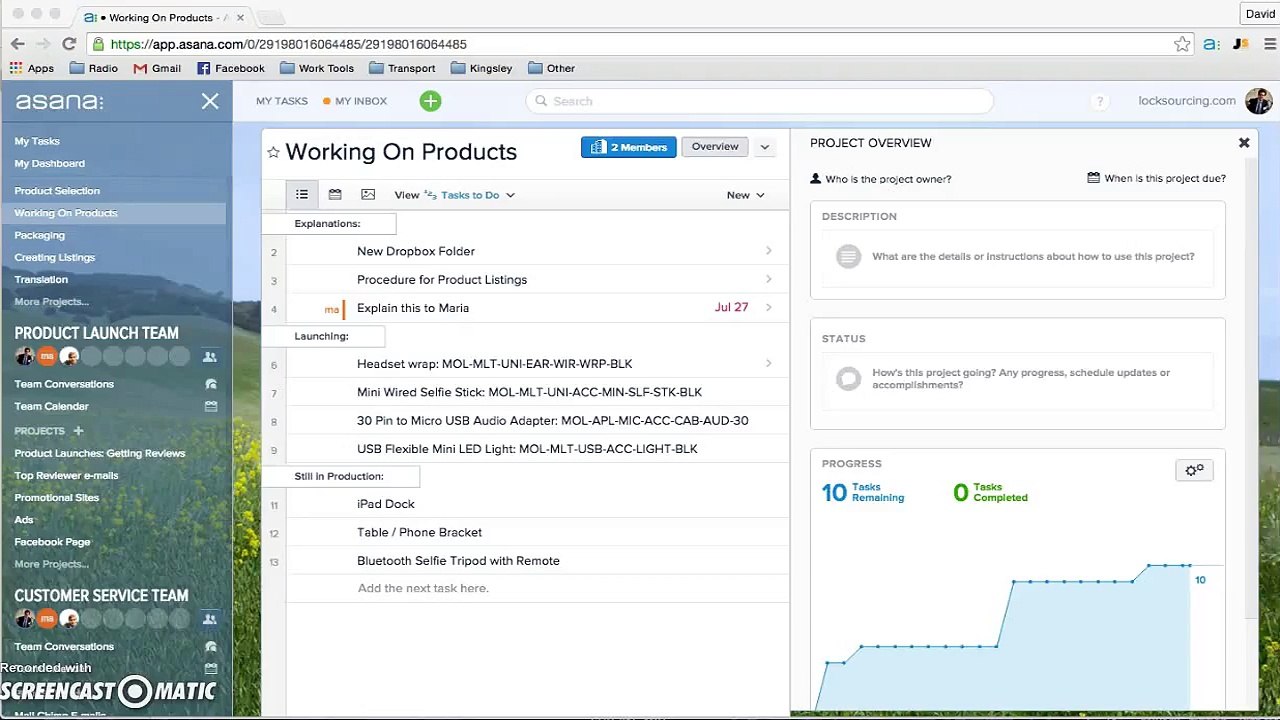
Task: Select the Creating Listings project
Action: [55, 257]
